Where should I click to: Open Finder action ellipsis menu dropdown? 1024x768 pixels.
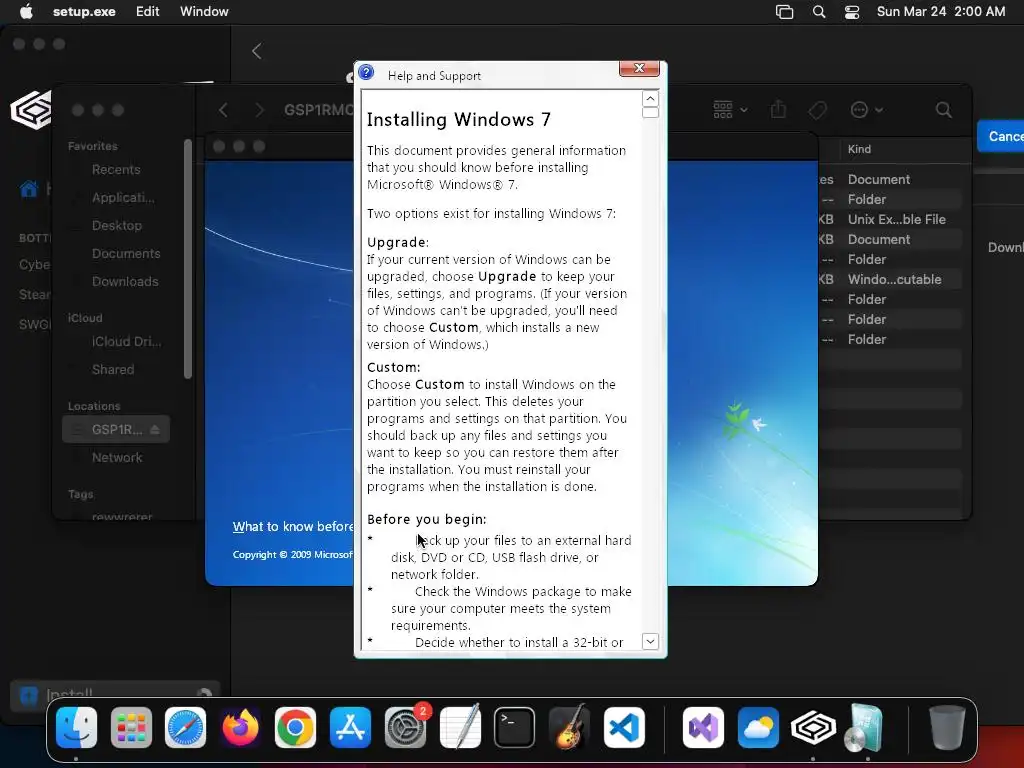coord(867,110)
